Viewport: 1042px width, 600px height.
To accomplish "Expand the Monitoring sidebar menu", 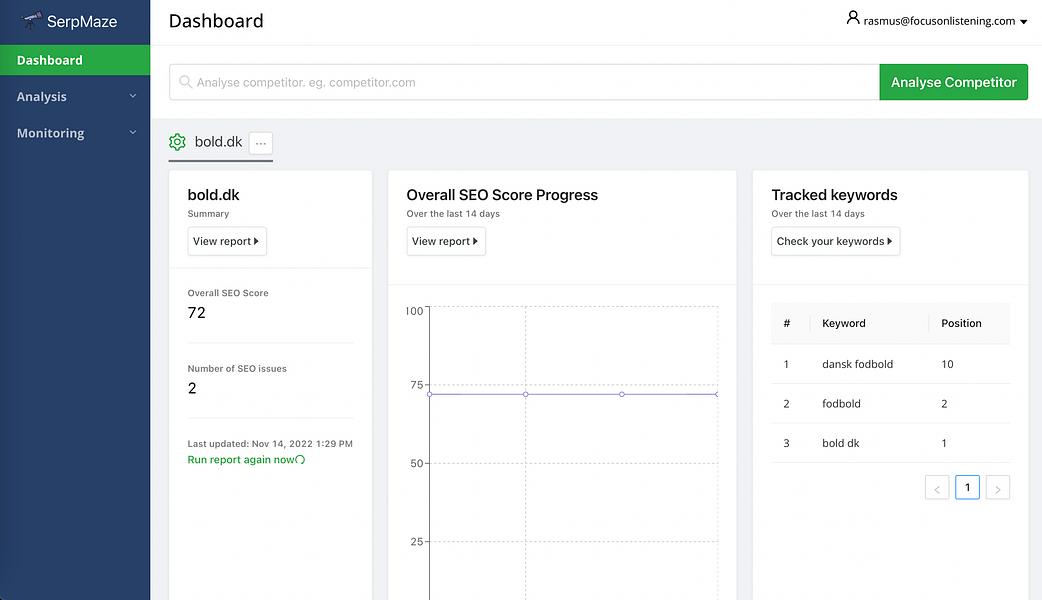I will [75, 133].
